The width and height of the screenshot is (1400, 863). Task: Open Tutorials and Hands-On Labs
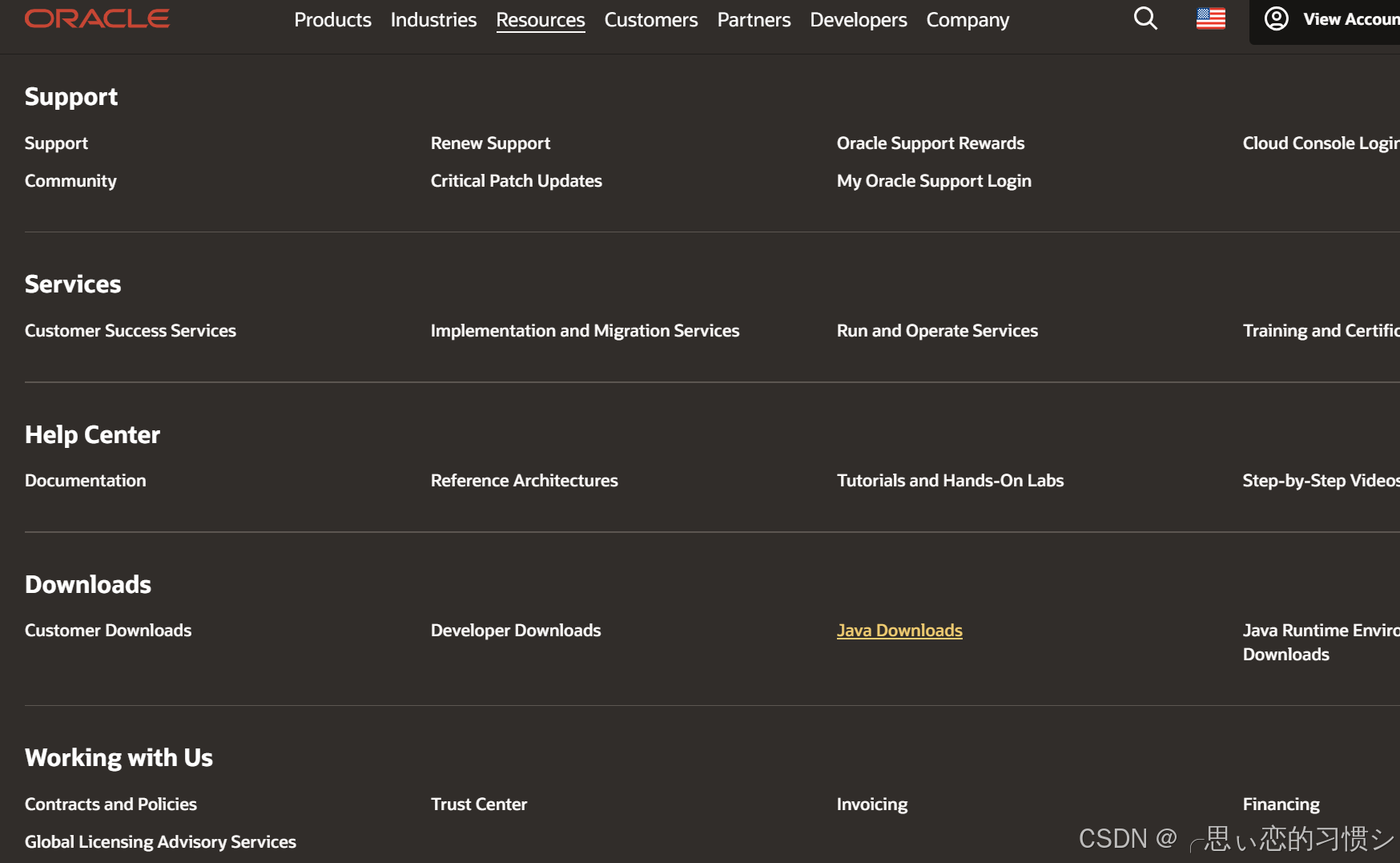(950, 481)
